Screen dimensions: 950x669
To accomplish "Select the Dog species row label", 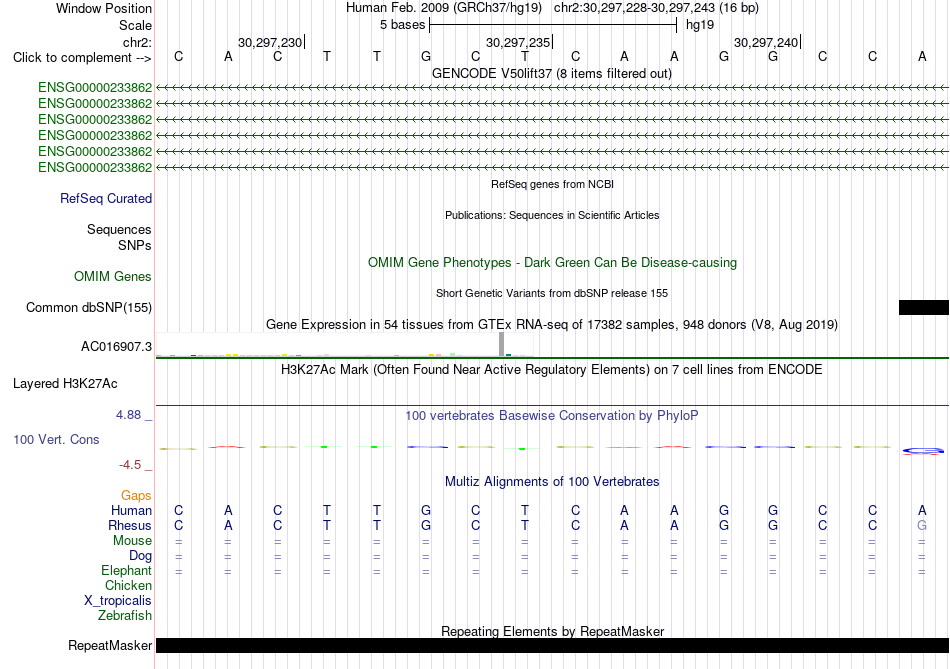I will (140, 556).
